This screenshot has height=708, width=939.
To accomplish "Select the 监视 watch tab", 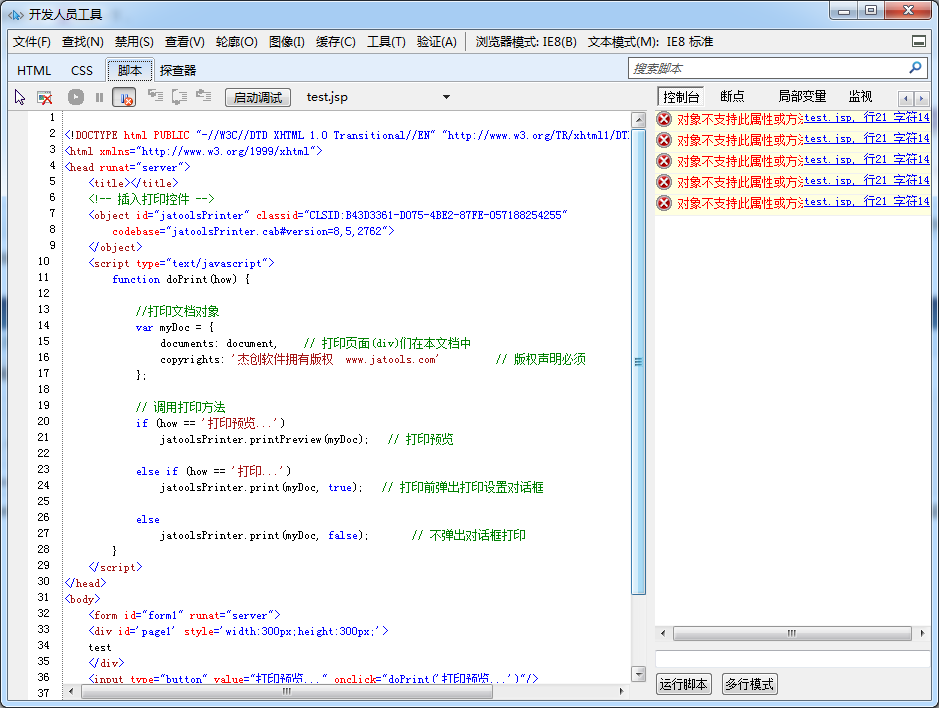I will (860, 96).
